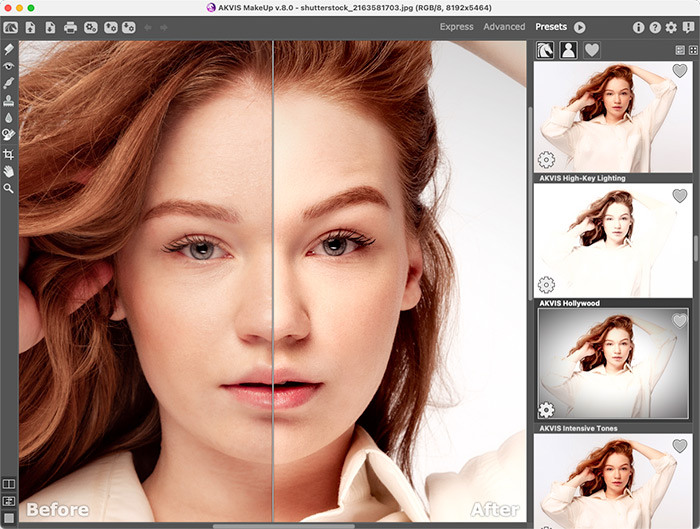Show only favorite presets with heart filter
700x529 pixels.
(592, 50)
